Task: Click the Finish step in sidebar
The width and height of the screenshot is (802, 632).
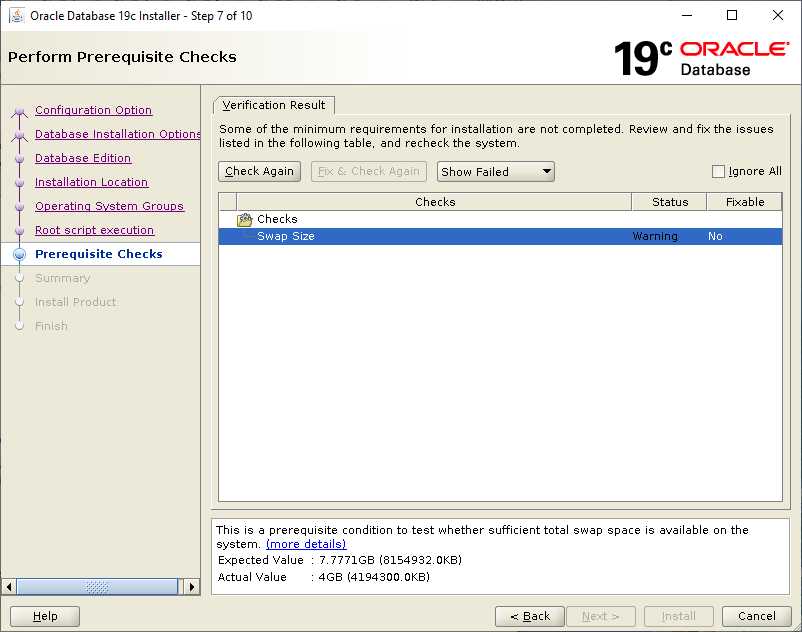Action: click(x=51, y=326)
